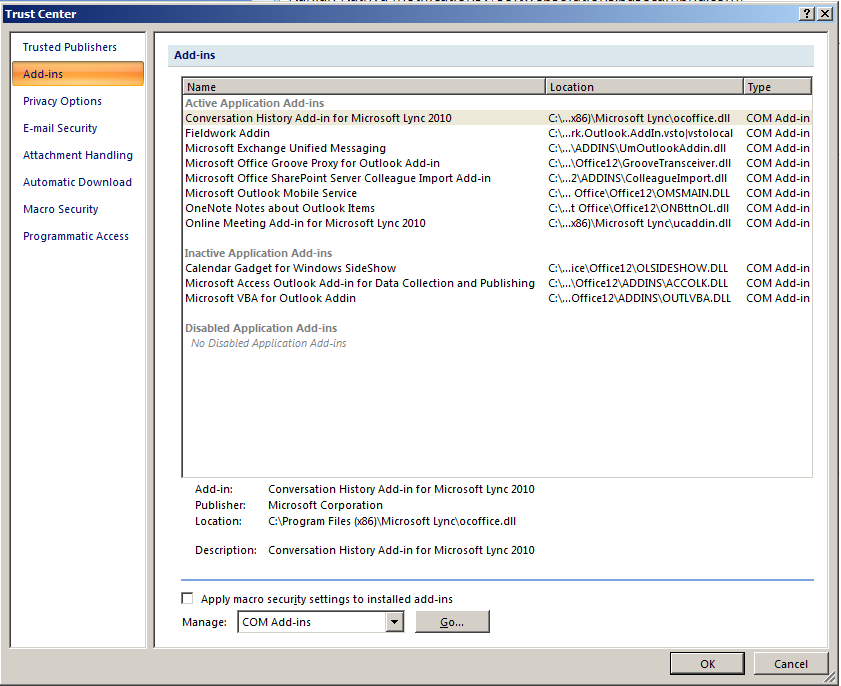Image resolution: width=841 pixels, height=686 pixels.
Task: Open the Trusted Publishers section
Action: (70, 47)
